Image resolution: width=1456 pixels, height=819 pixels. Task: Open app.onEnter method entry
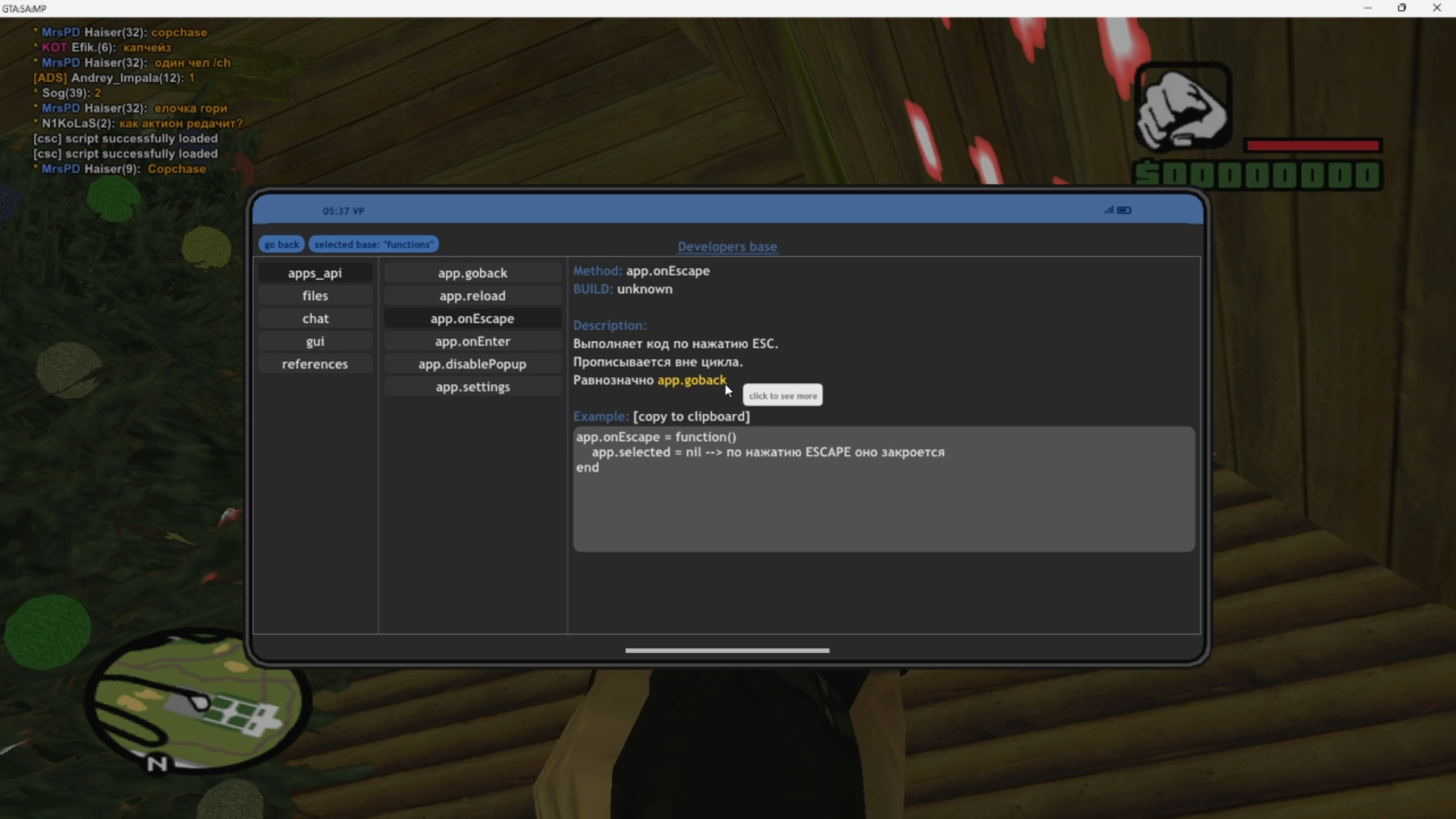pyautogui.click(x=472, y=341)
